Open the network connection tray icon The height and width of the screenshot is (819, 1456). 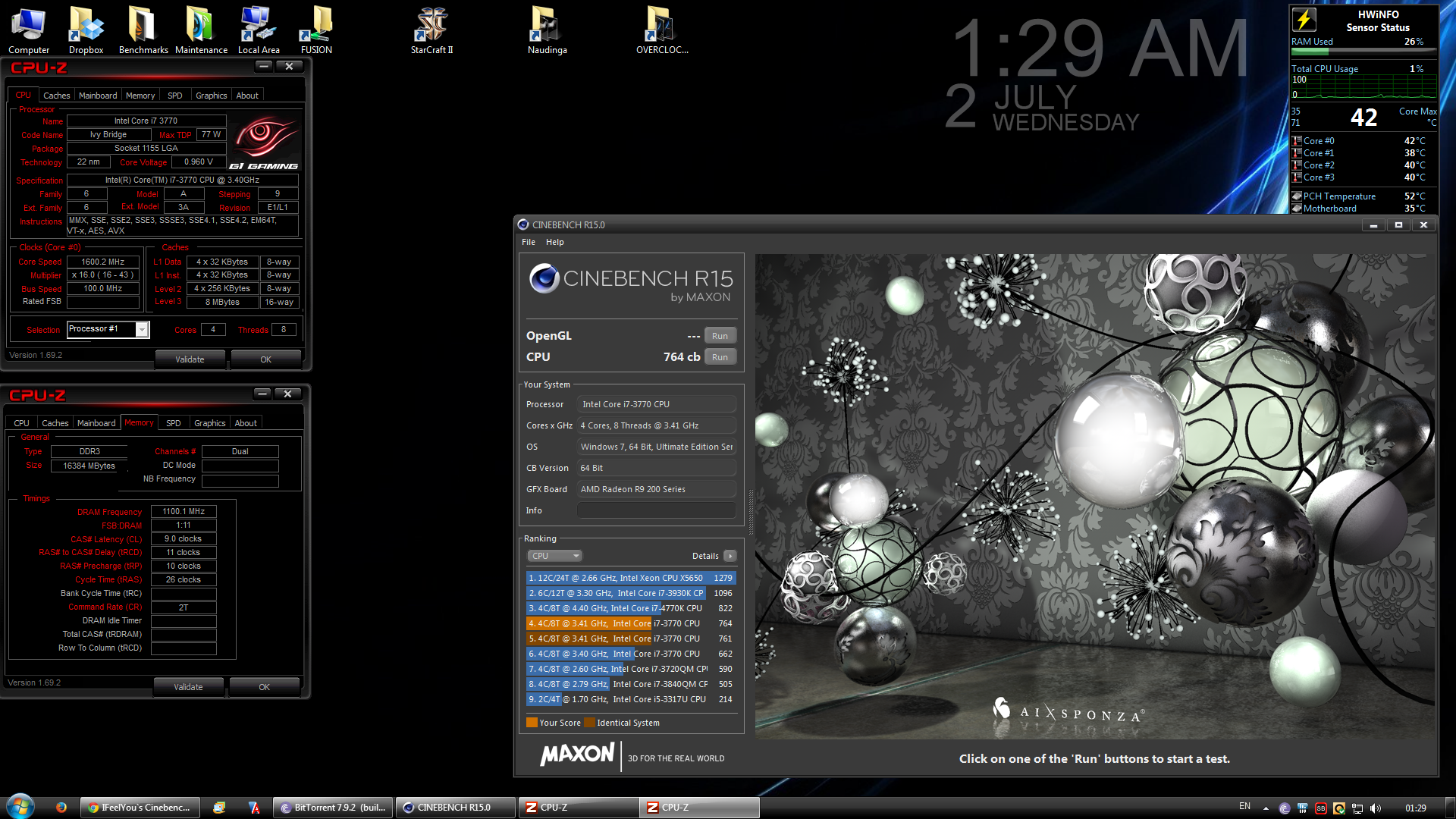click(x=1357, y=808)
